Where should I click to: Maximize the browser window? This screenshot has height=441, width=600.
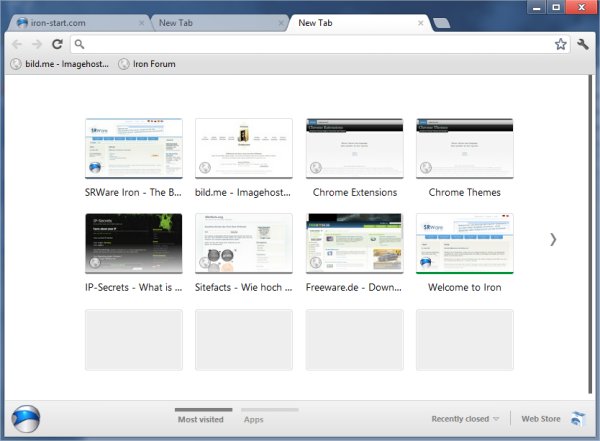(556, 7)
